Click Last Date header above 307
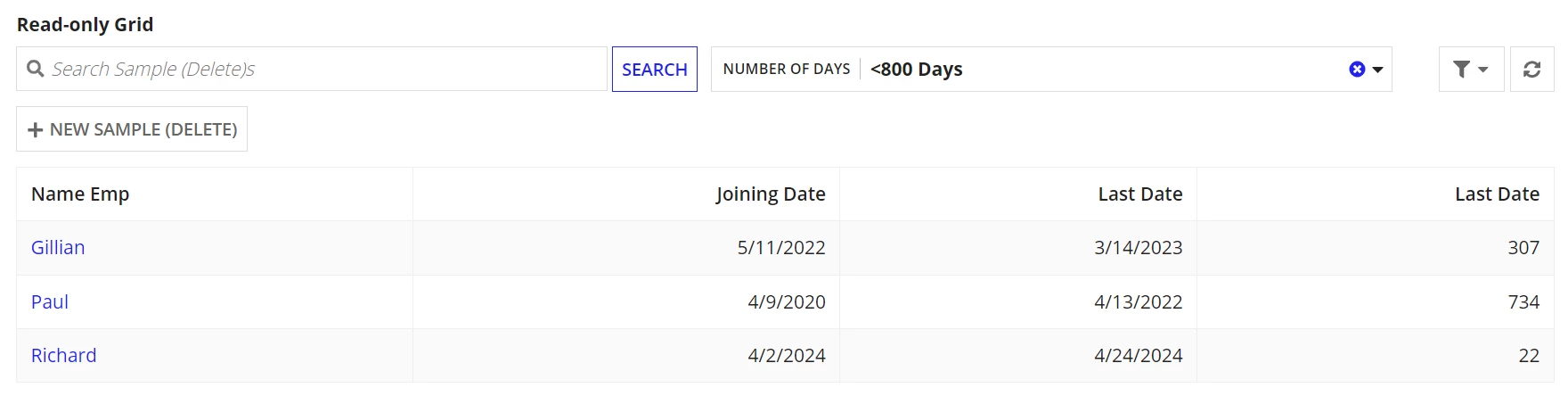This screenshot has height=396, width=1568. [x=1497, y=194]
